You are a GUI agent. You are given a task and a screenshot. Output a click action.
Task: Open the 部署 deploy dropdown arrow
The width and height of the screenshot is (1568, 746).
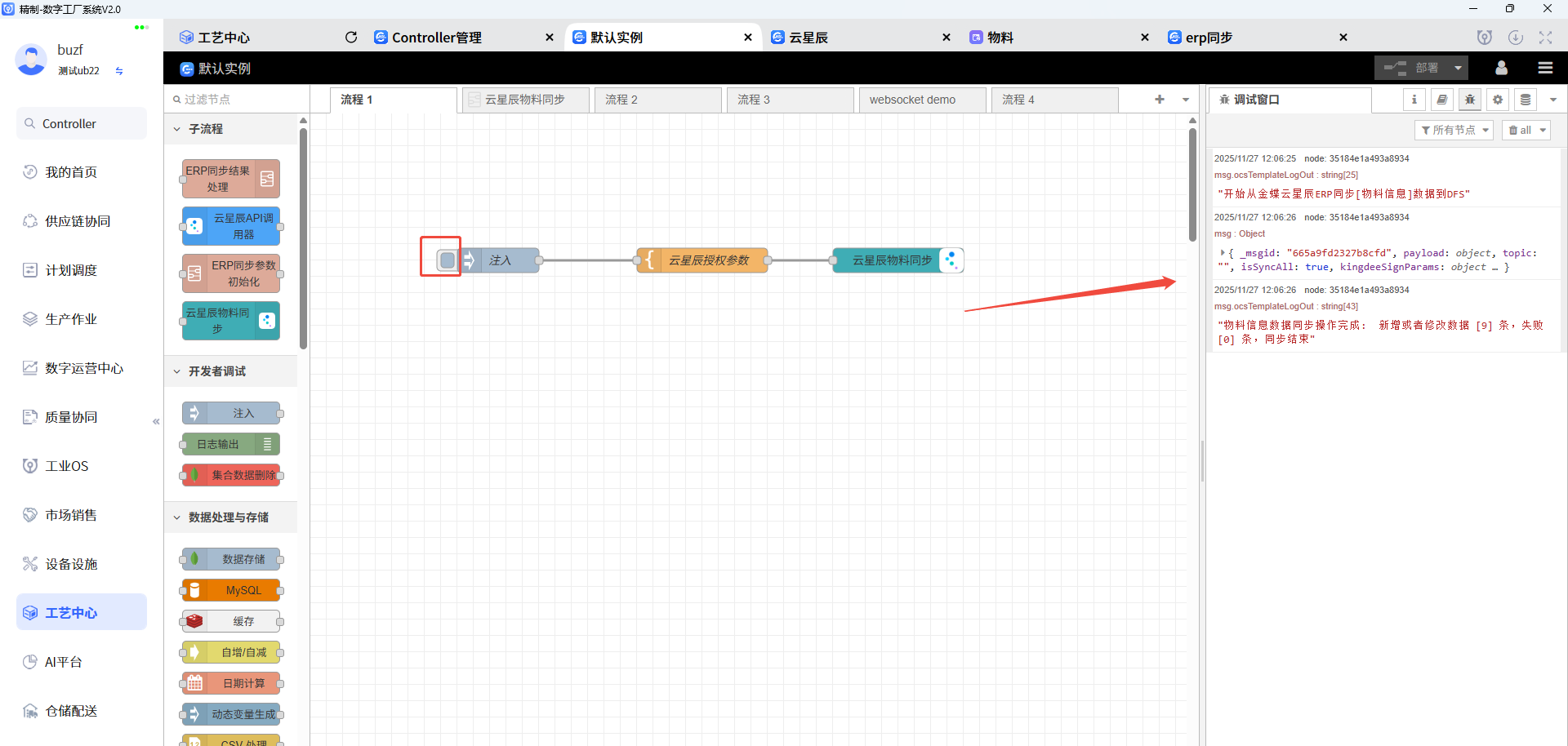(1458, 68)
